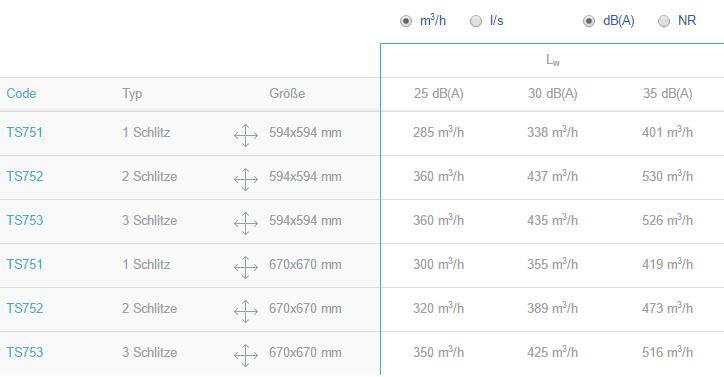The height and width of the screenshot is (377, 724).
Task: Select the m³/h radio button
Action: pos(406,21)
